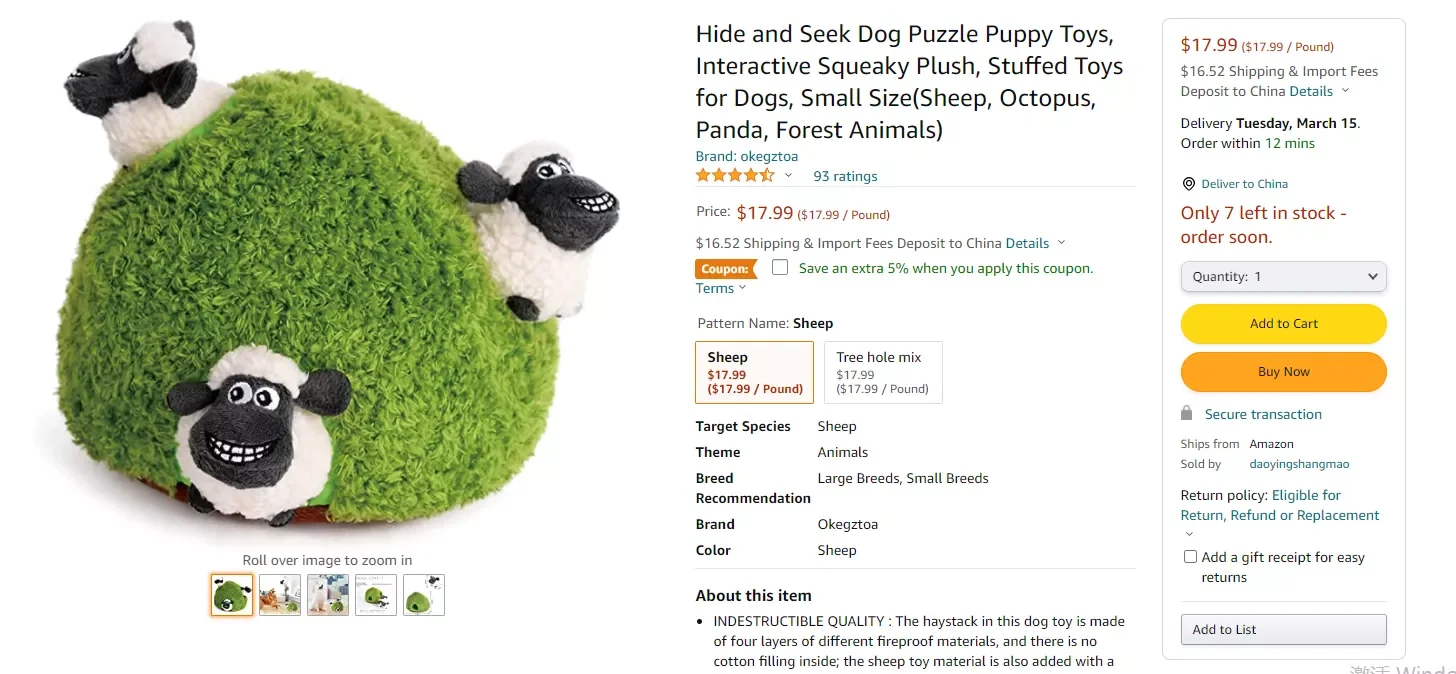Open the Quantity dropdown
Image resolution: width=1456 pixels, height=674 pixels.
pos(1283,277)
